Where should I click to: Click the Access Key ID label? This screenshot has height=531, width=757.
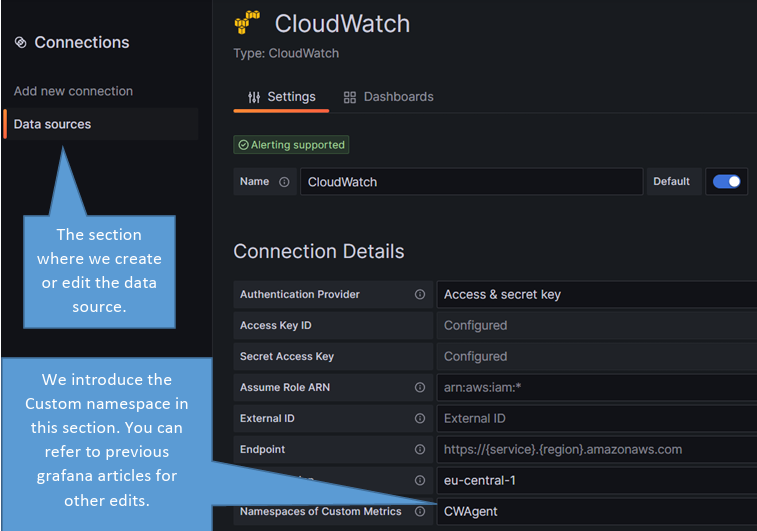[x=276, y=325]
